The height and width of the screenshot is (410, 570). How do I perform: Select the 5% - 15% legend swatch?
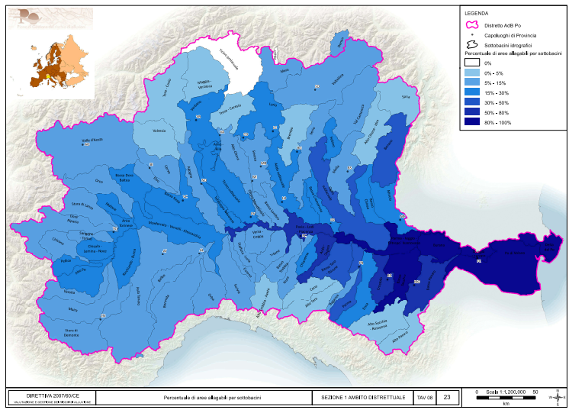(472, 83)
